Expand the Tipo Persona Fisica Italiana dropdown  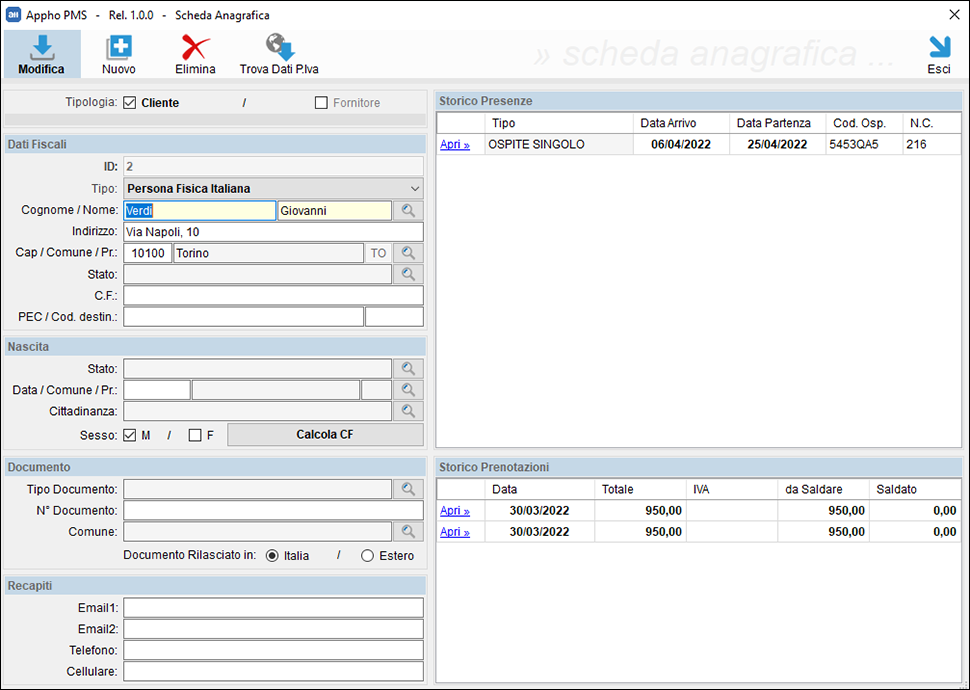273,188
